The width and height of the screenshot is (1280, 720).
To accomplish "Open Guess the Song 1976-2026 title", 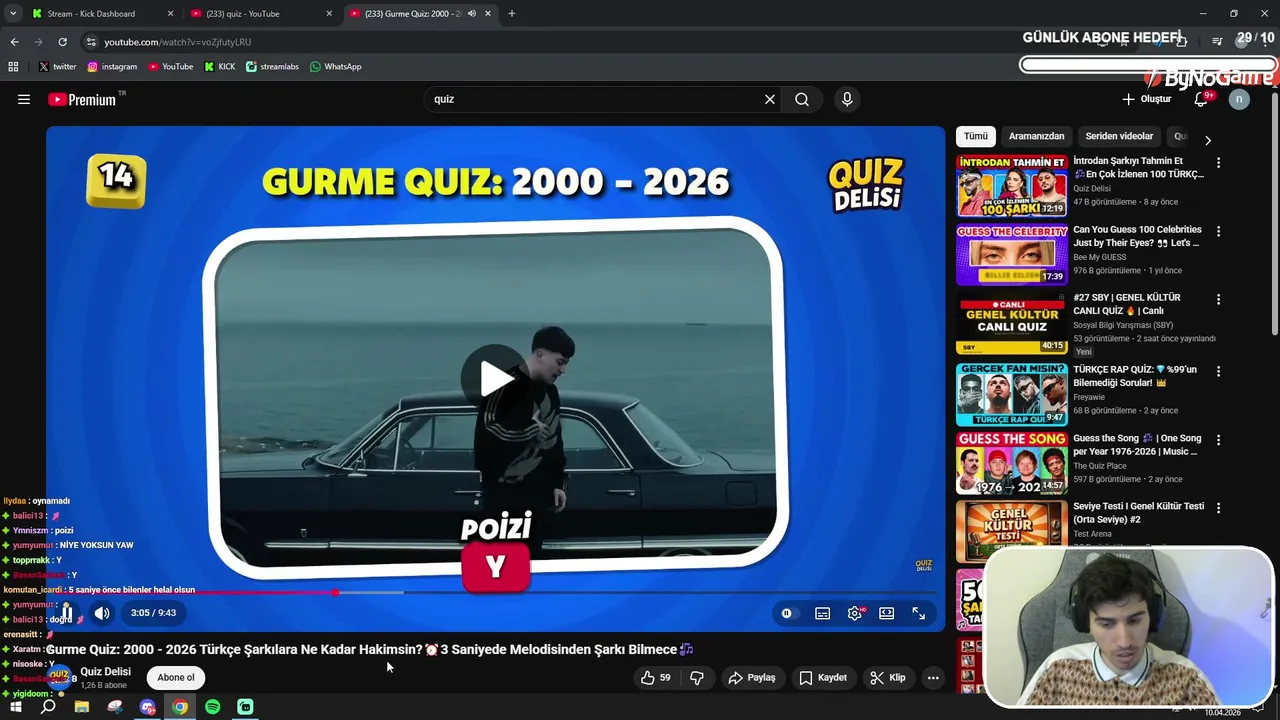I will coord(1137,445).
